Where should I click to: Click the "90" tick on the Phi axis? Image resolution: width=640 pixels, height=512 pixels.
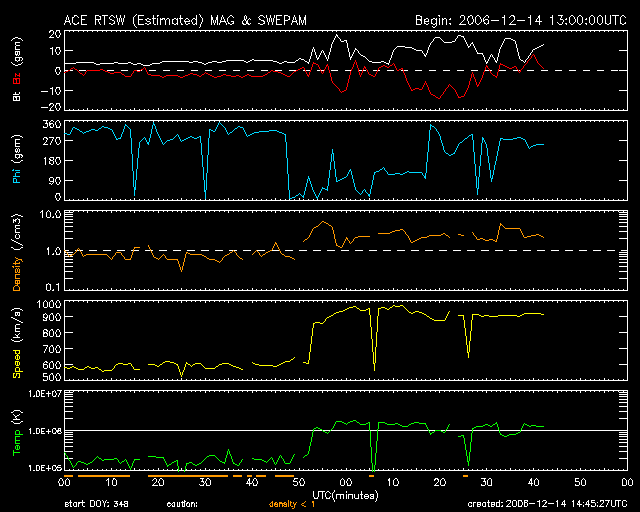(55, 180)
